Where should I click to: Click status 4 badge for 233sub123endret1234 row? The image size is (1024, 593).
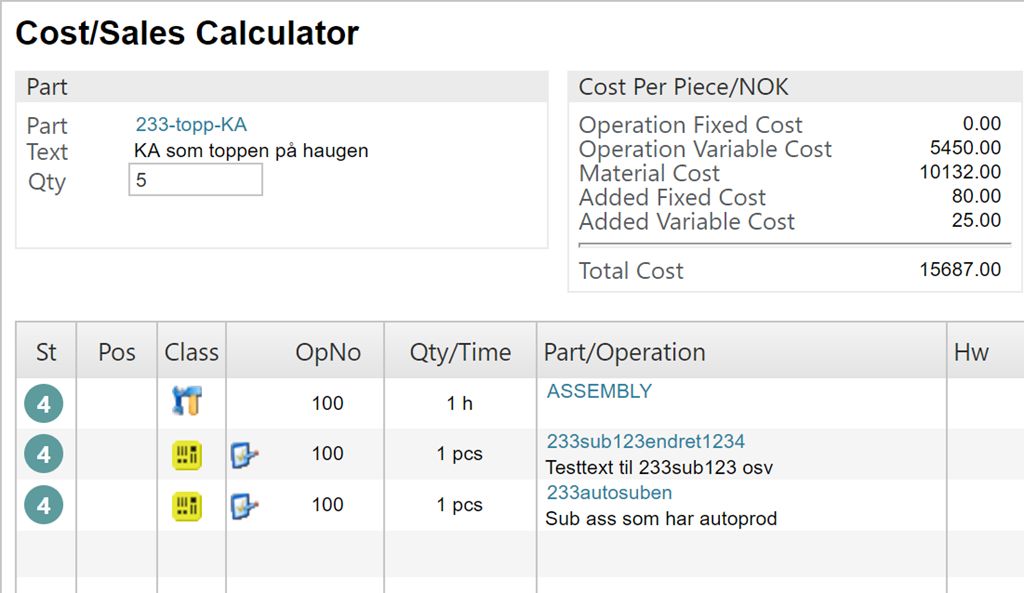pyautogui.click(x=43, y=455)
